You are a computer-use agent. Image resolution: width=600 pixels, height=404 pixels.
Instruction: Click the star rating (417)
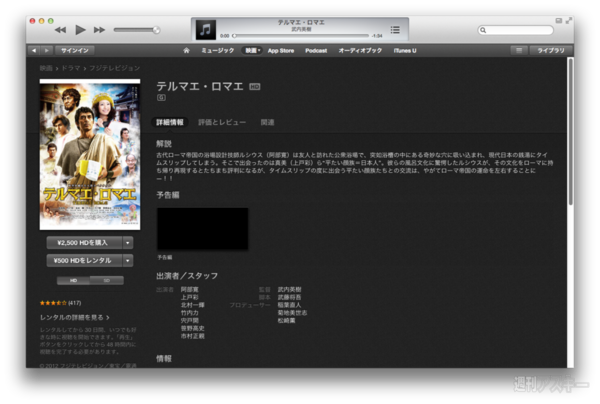(x=60, y=303)
